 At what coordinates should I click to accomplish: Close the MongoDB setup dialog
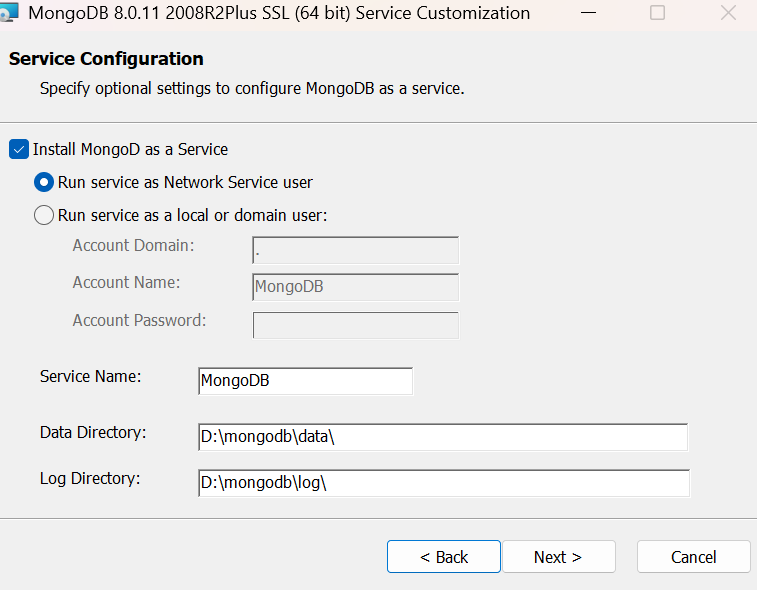[x=729, y=13]
